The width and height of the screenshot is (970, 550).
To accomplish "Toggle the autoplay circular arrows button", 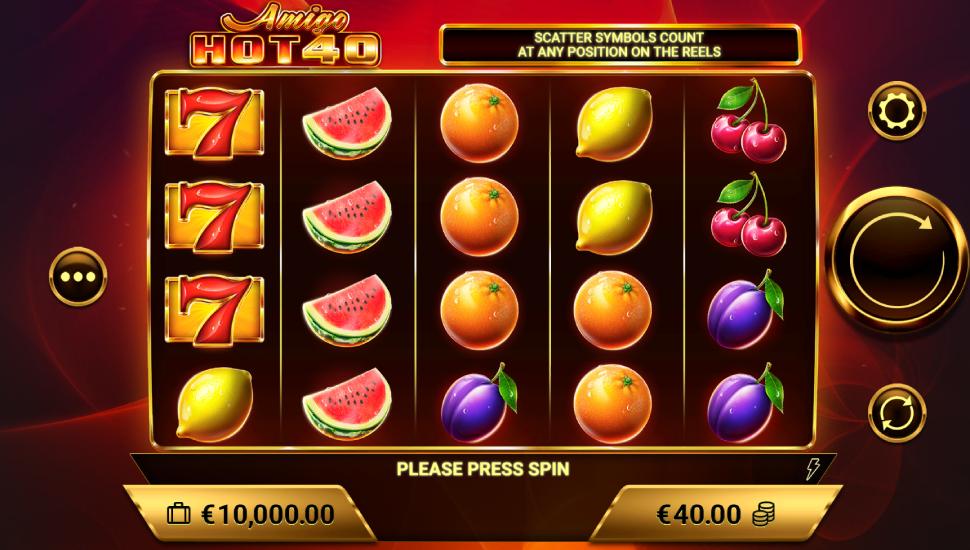I will click(x=897, y=413).
